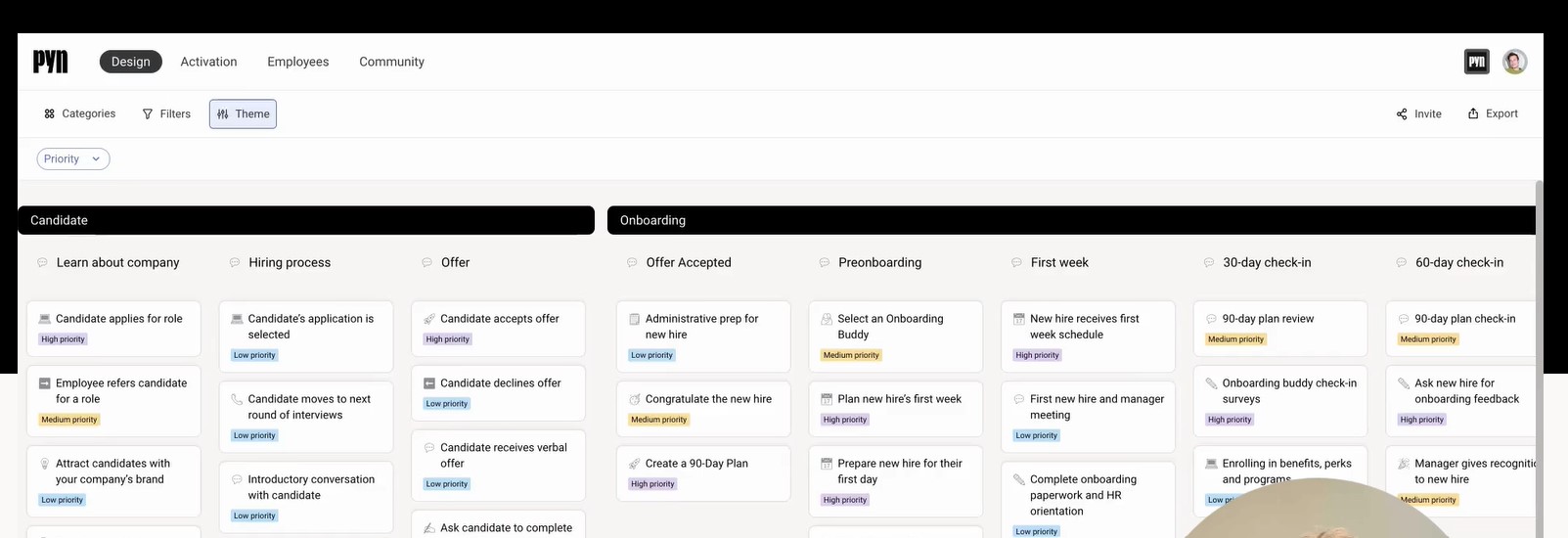The image size is (1568, 538).
Task: Click the Filters funnel icon
Action: tap(148, 114)
